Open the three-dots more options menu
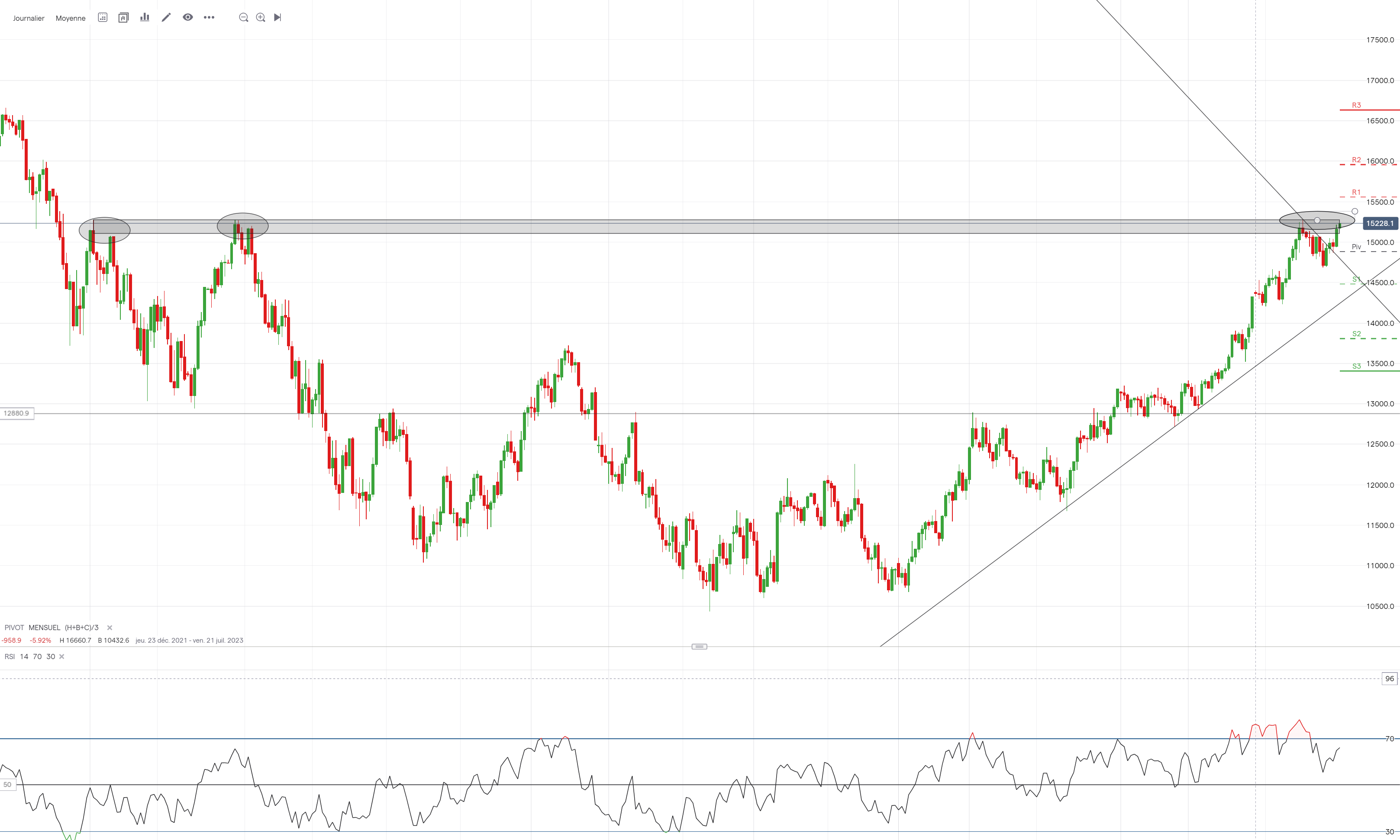 209,18
